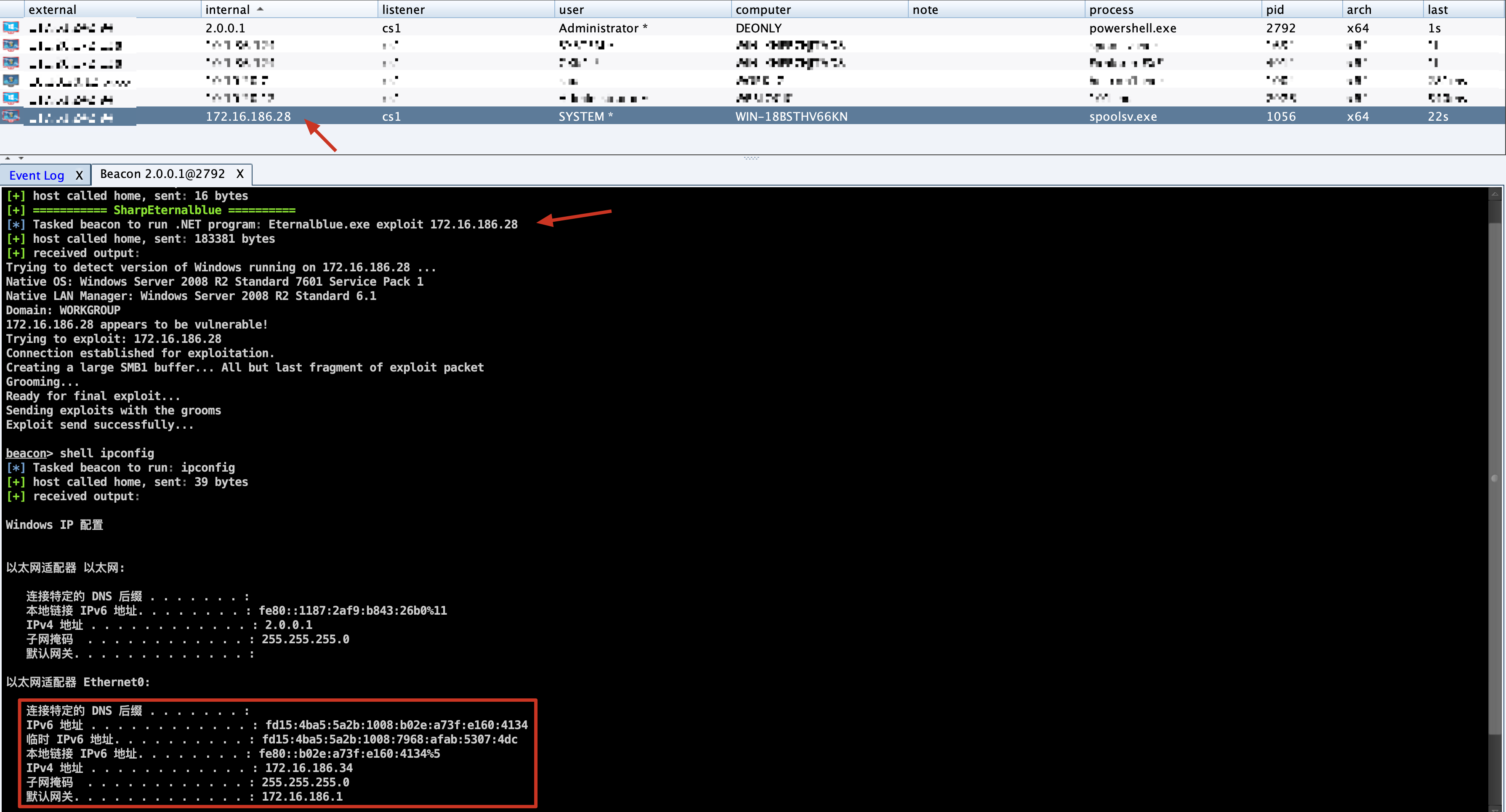
Task: Click the WIN-18BSTHV66KN computer cell
Action: pyautogui.click(x=791, y=116)
